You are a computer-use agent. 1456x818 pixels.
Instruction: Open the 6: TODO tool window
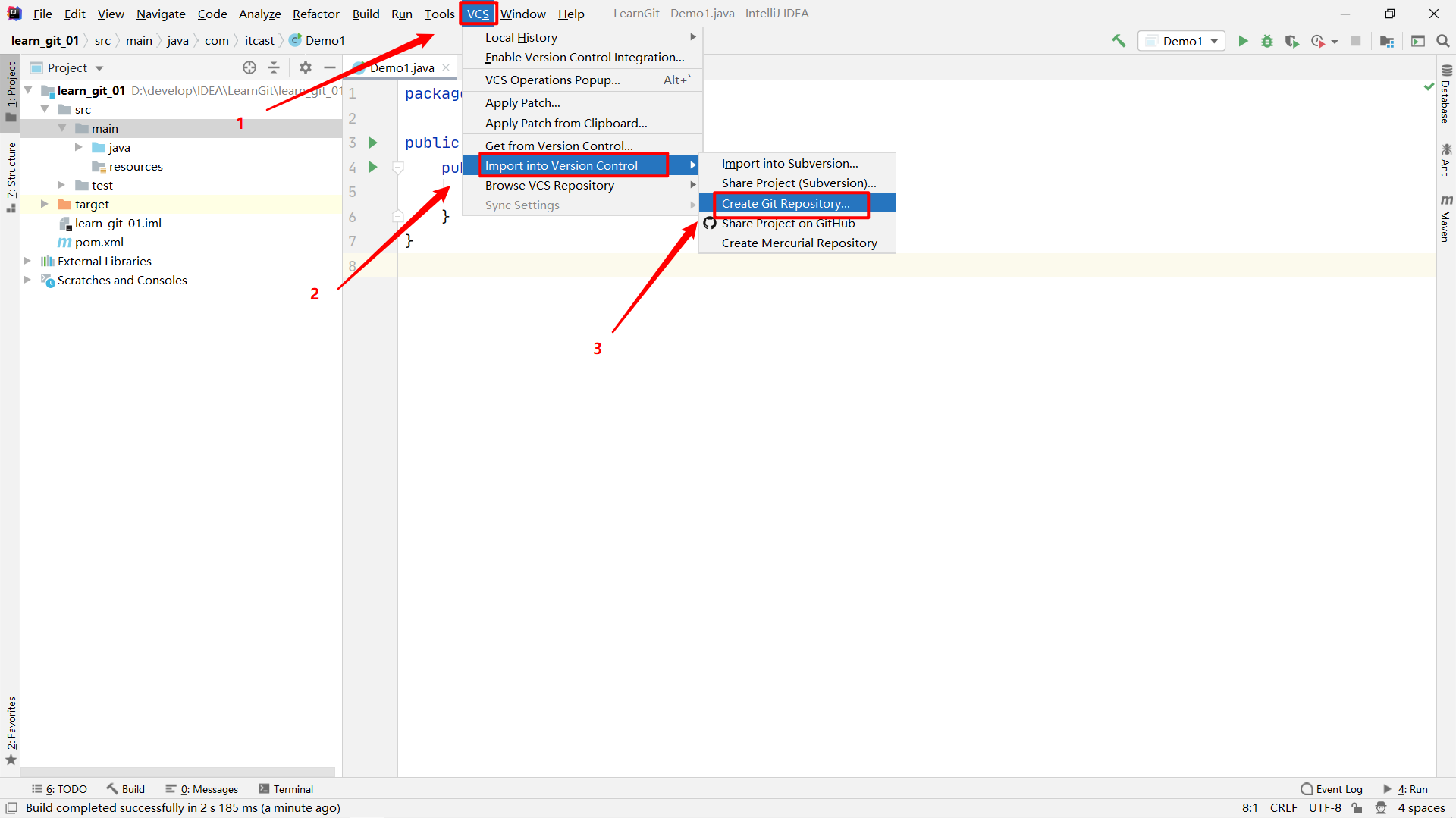click(60, 789)
